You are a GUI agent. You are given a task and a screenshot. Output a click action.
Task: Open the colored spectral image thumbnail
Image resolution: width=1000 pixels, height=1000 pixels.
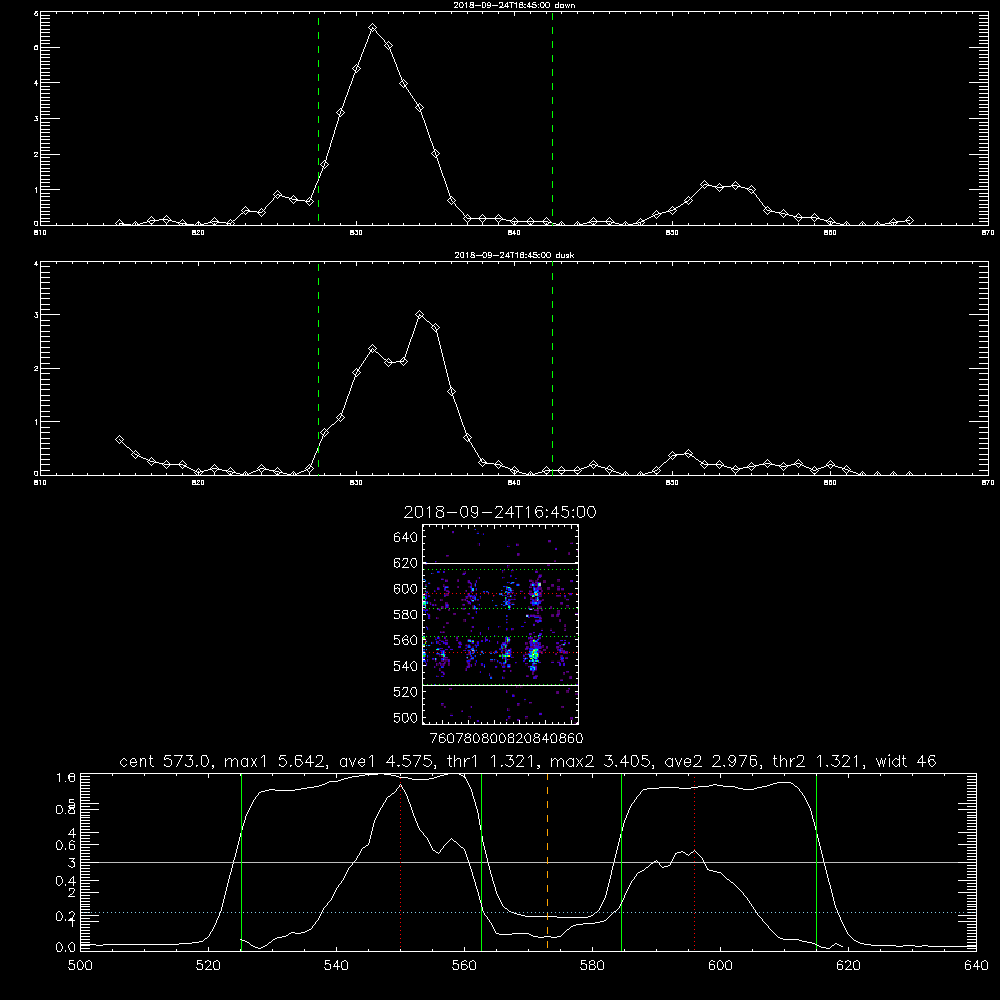coord(500,624)
